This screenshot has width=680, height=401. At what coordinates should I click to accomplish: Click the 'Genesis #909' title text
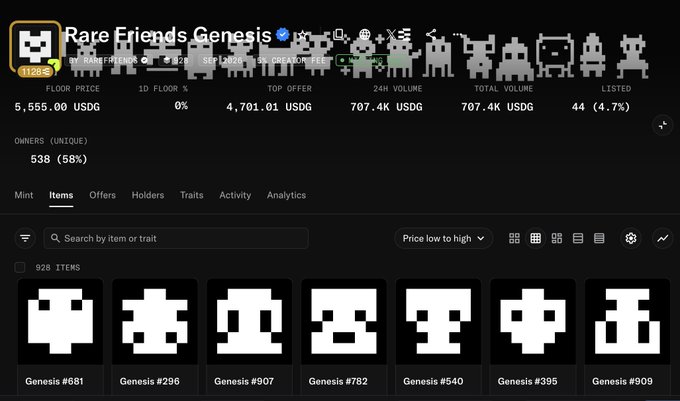(x=622, y=381)
